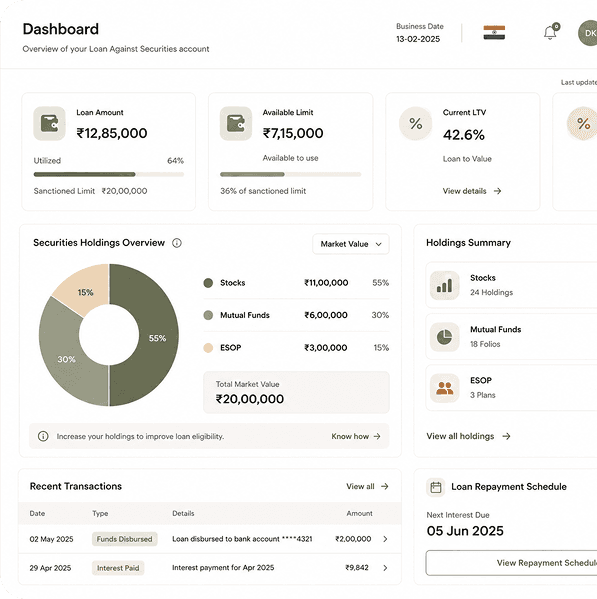This screenshot has height=599, width=597.
Task: Click the Details column header
Action: (183, 513)
